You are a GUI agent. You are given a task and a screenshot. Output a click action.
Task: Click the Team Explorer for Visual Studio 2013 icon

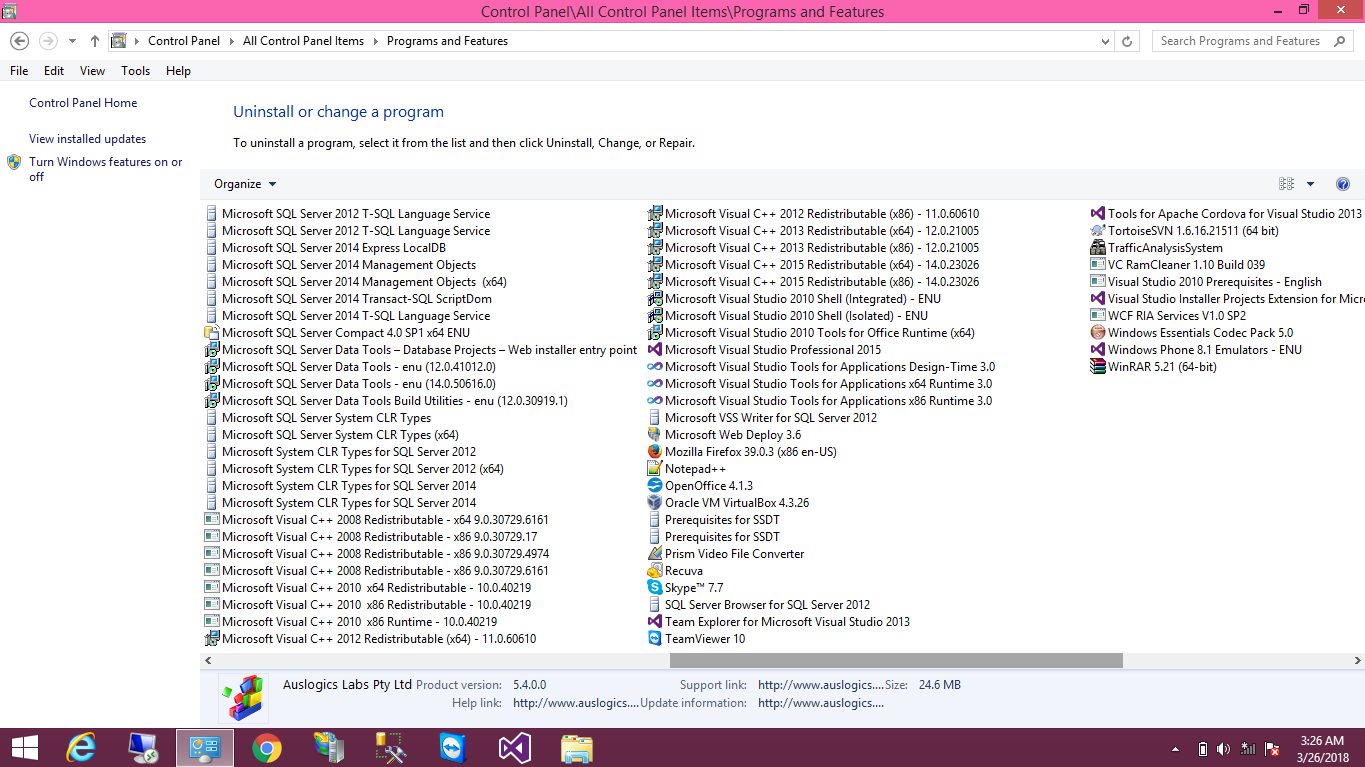click(x=655, y=622)
